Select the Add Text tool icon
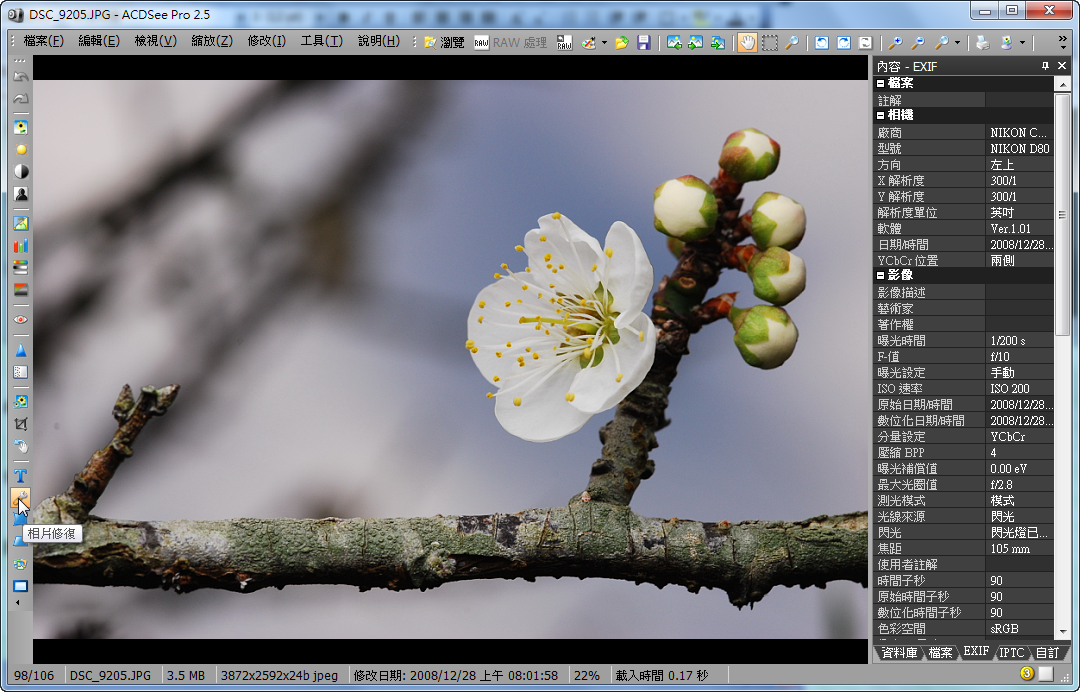 pos(21,475)
